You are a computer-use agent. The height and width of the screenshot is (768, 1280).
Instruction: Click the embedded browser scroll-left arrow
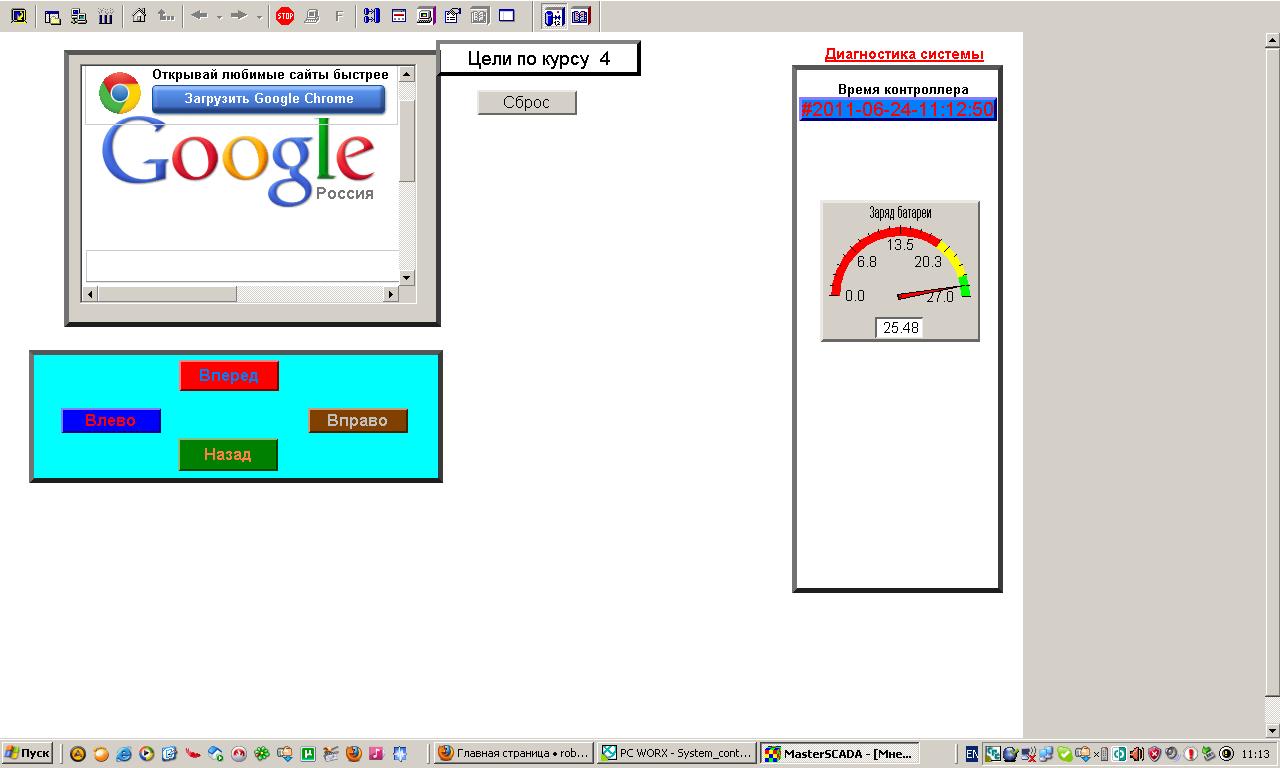(x=90, y=294)
